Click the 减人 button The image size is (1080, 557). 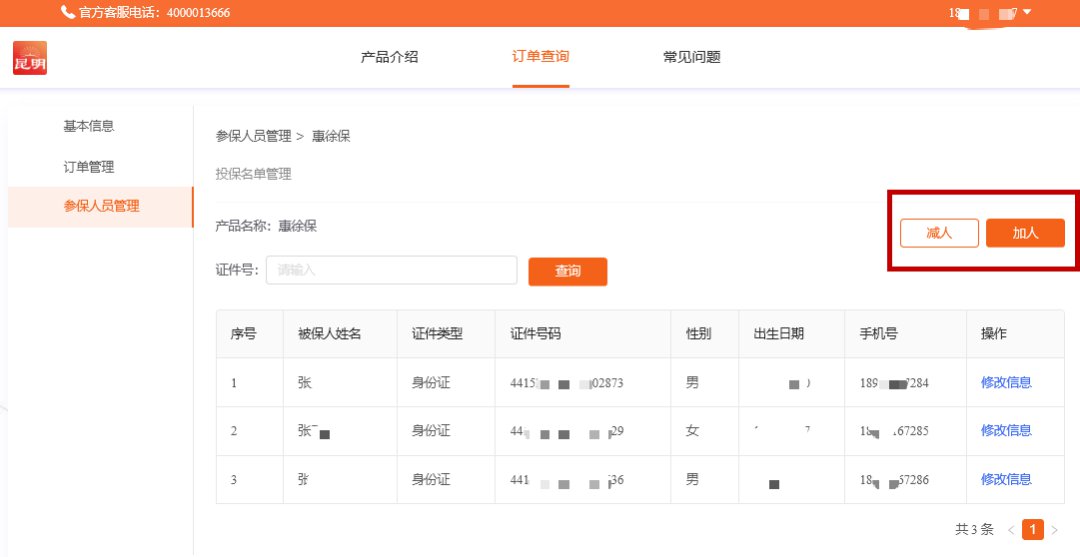(939, 233)
